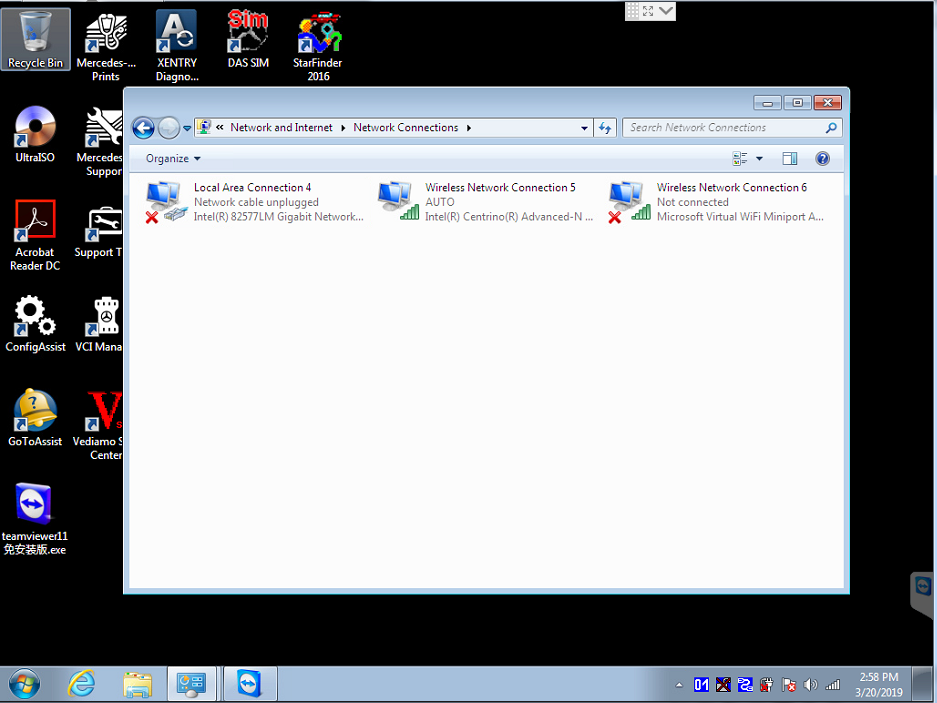Show the preview pane
The image size is (937, 703).
coord(790,158)
